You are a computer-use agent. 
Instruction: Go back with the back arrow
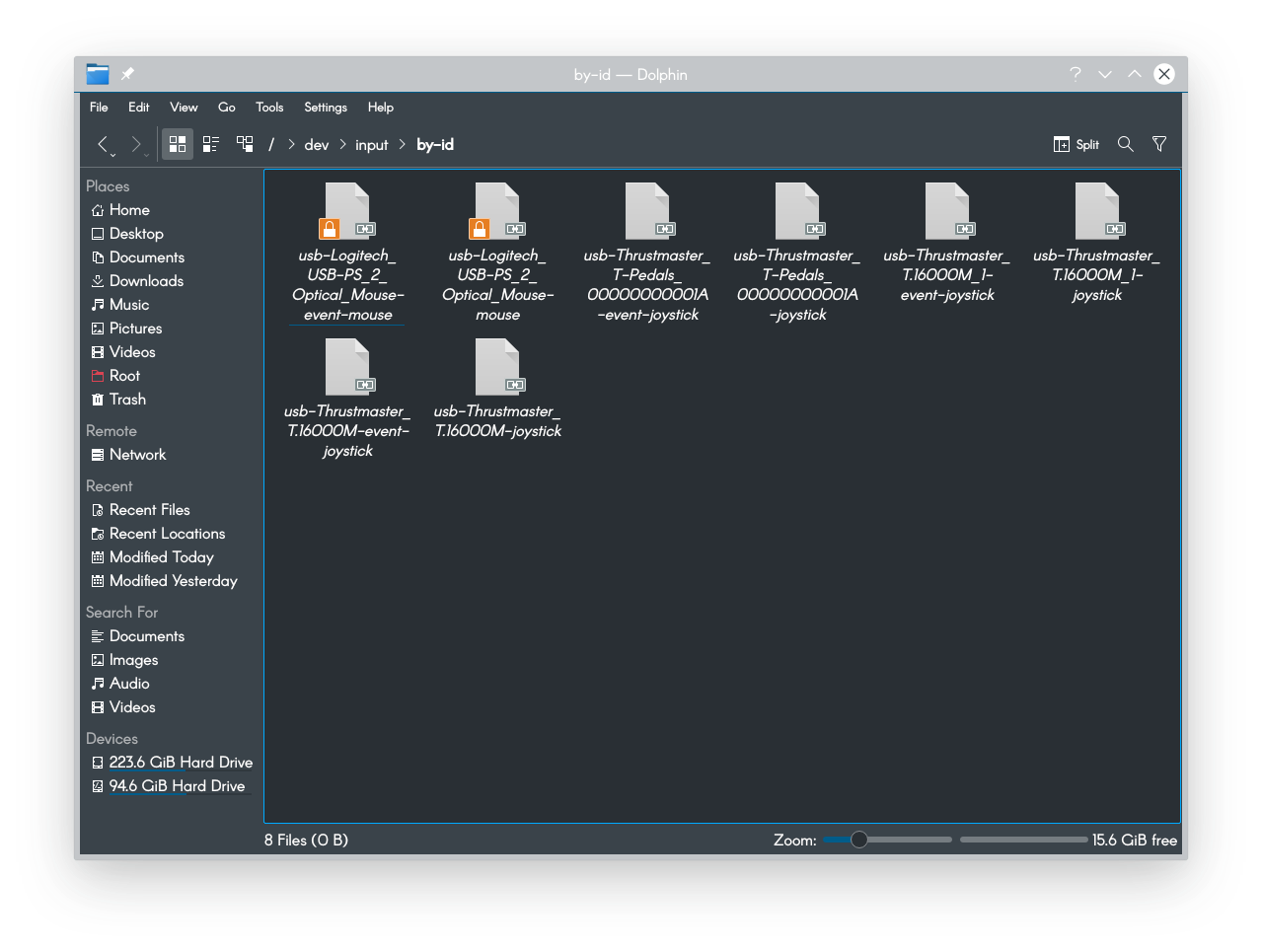point(103,144)
